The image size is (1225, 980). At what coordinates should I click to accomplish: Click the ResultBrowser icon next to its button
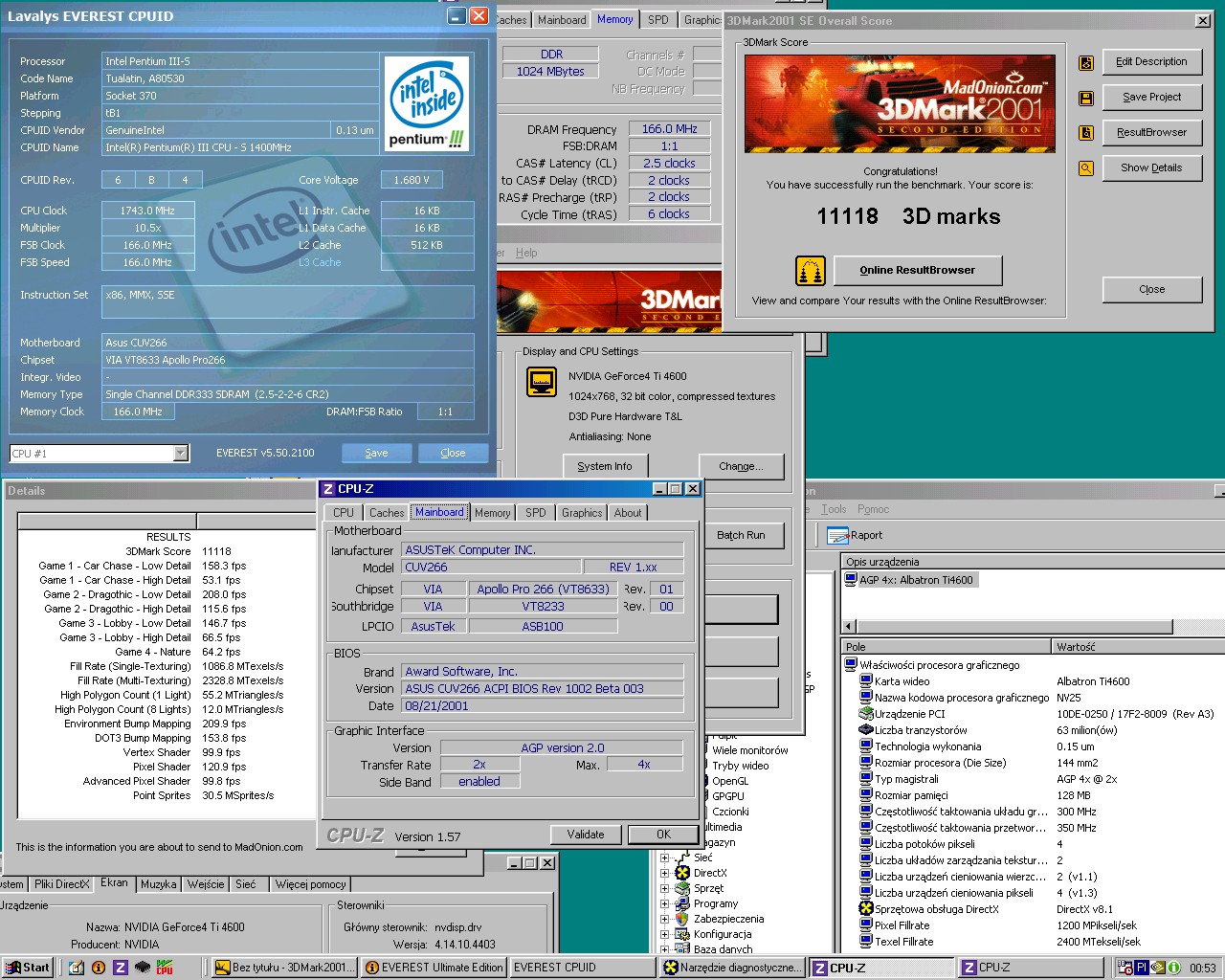pyautogui.click(x=1086, y=133)
